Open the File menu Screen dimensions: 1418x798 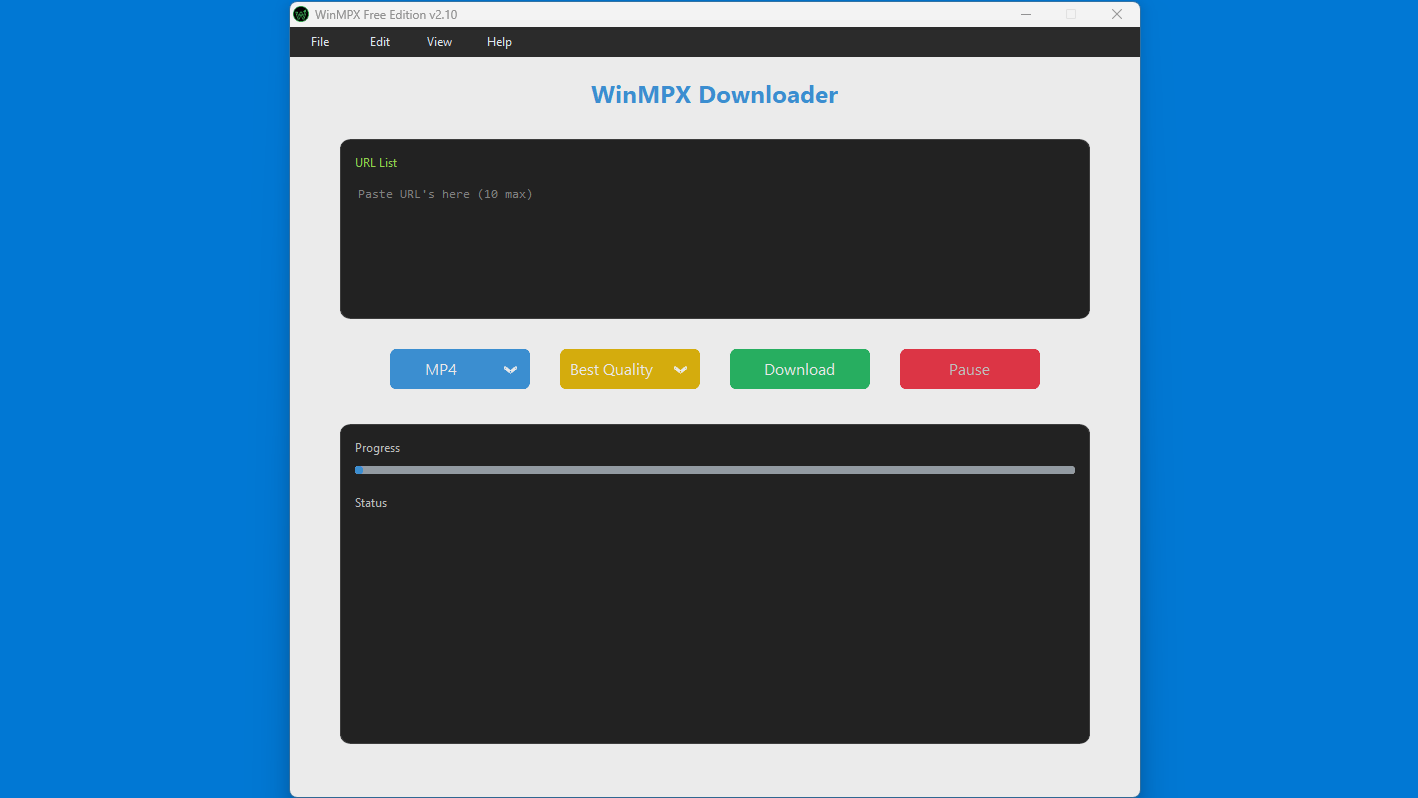(x=319, y=41)
